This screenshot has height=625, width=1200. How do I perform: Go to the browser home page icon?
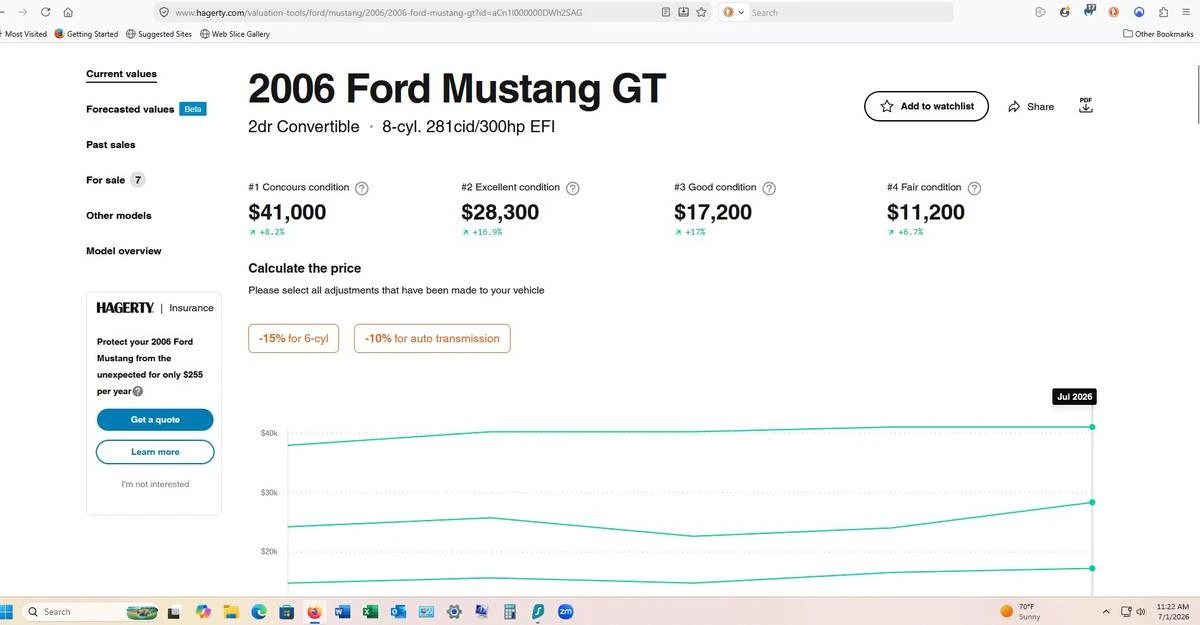click(x=68, y=12)
